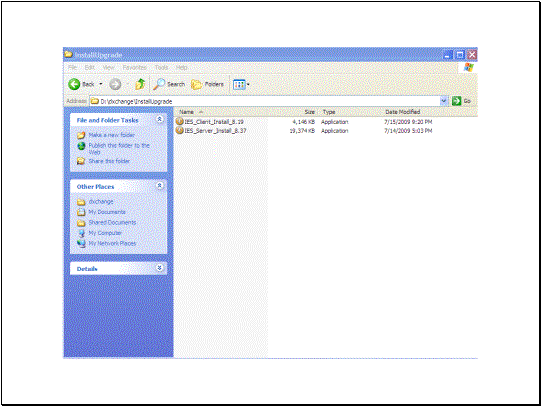Click Share this folder link

click(109, 161)
